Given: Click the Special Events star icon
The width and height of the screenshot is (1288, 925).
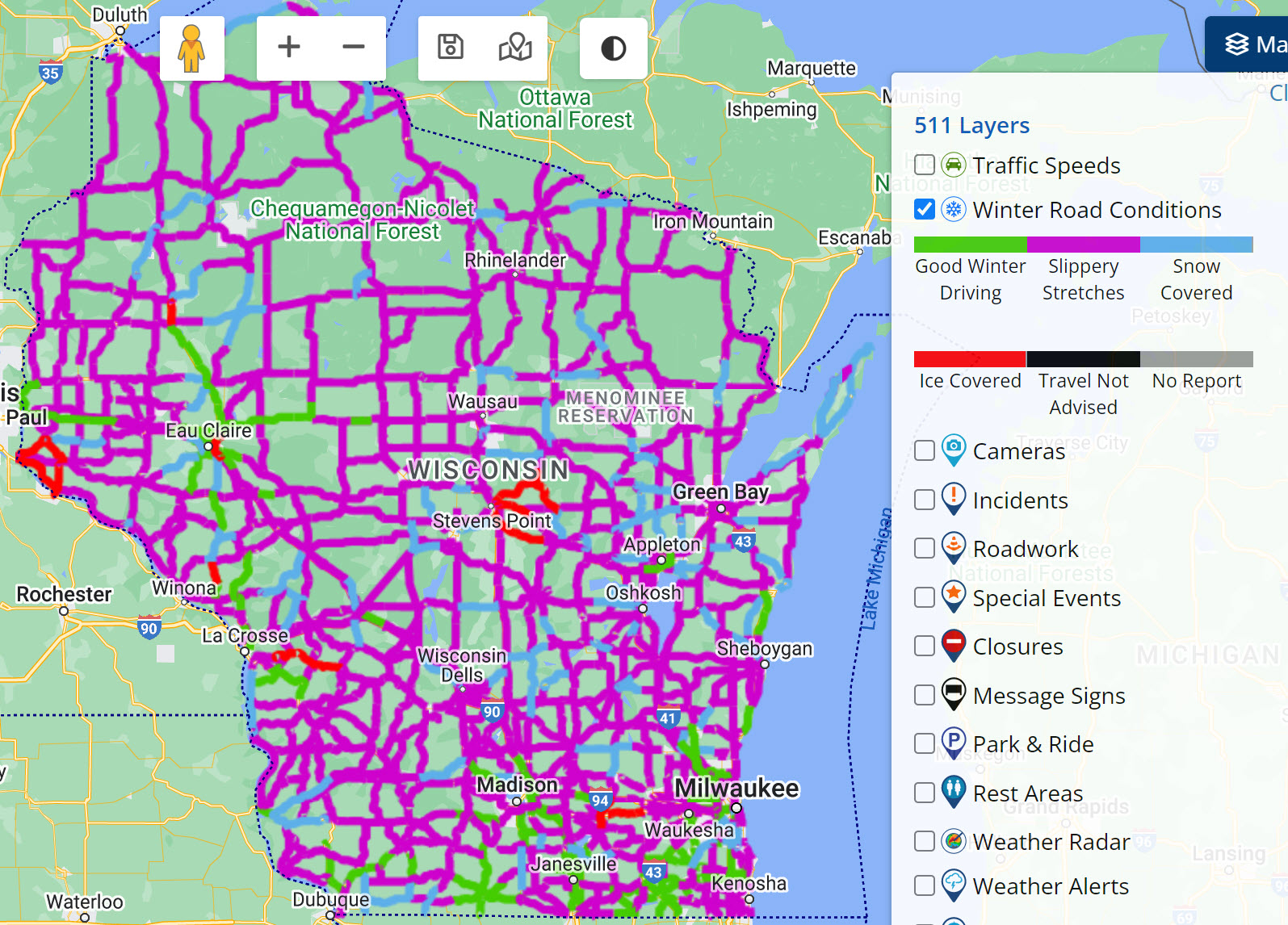Looking at the screenshot, I should 954,596.
